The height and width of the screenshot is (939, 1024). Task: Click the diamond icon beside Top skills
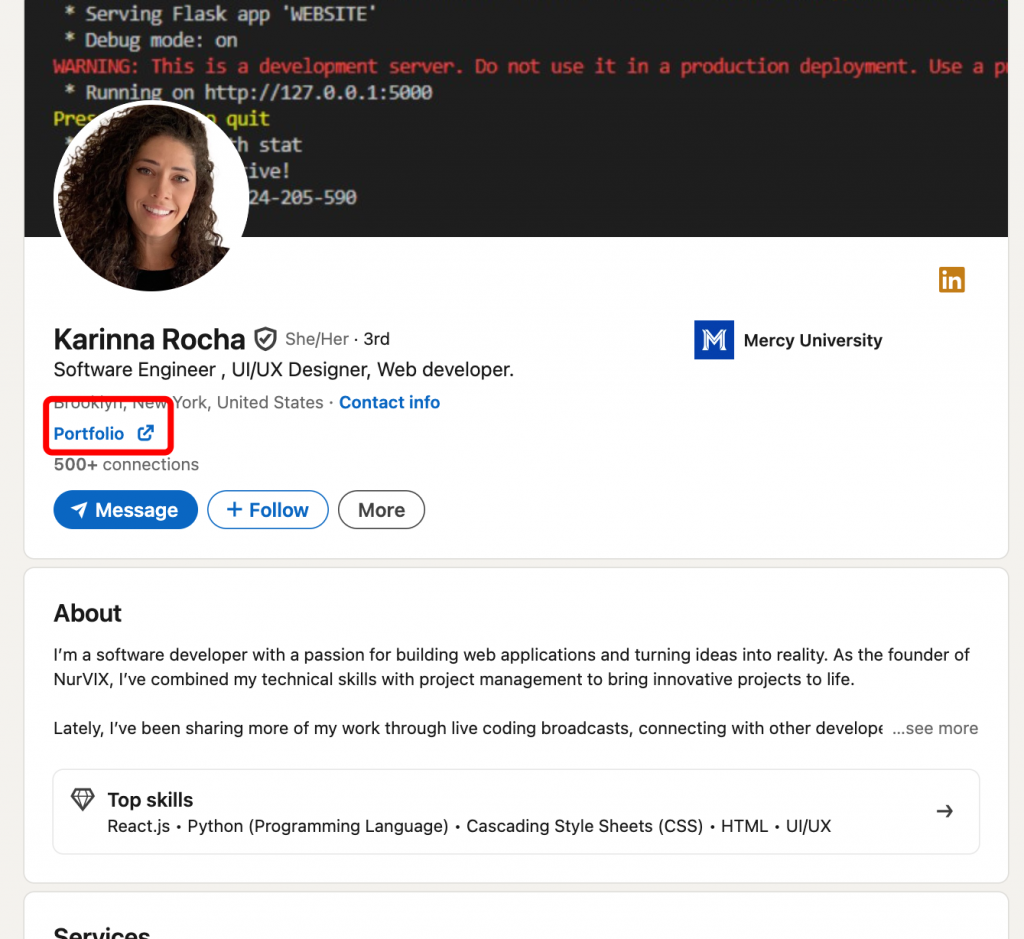coord(82,800)
